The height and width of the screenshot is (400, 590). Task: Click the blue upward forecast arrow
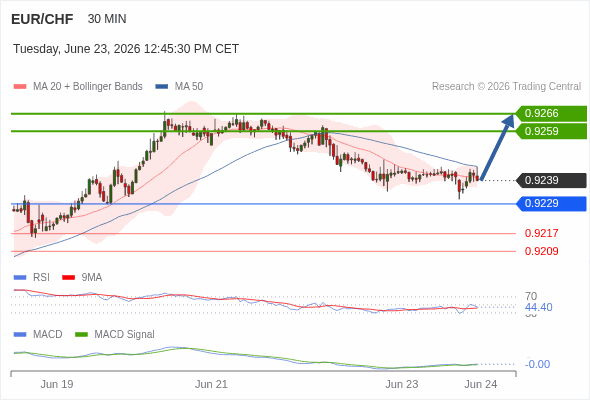(x=497, y=147)
